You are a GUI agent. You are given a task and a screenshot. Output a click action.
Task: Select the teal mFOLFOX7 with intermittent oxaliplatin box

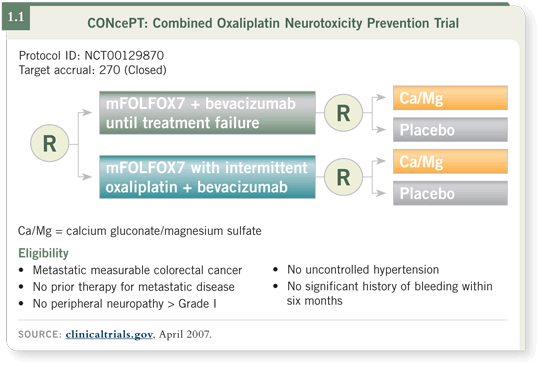(x=207, y=177)
